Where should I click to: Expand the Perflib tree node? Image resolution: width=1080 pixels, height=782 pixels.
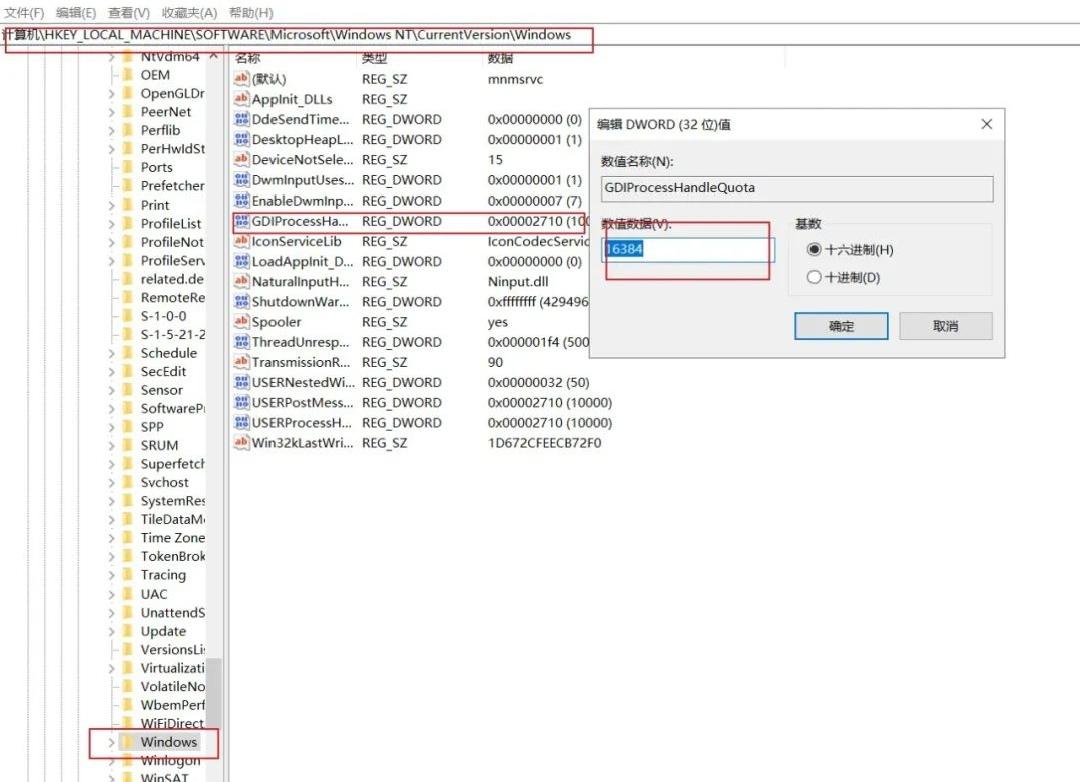pos(112,130)
